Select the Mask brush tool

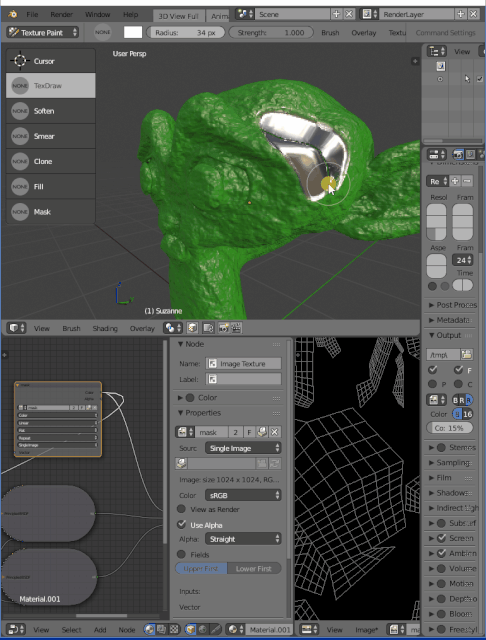click(51, 212)
